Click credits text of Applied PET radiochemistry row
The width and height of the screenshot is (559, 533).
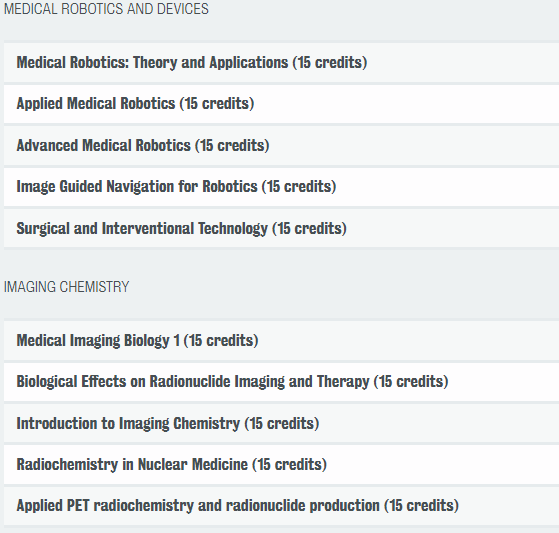click(x=421, y=506)
